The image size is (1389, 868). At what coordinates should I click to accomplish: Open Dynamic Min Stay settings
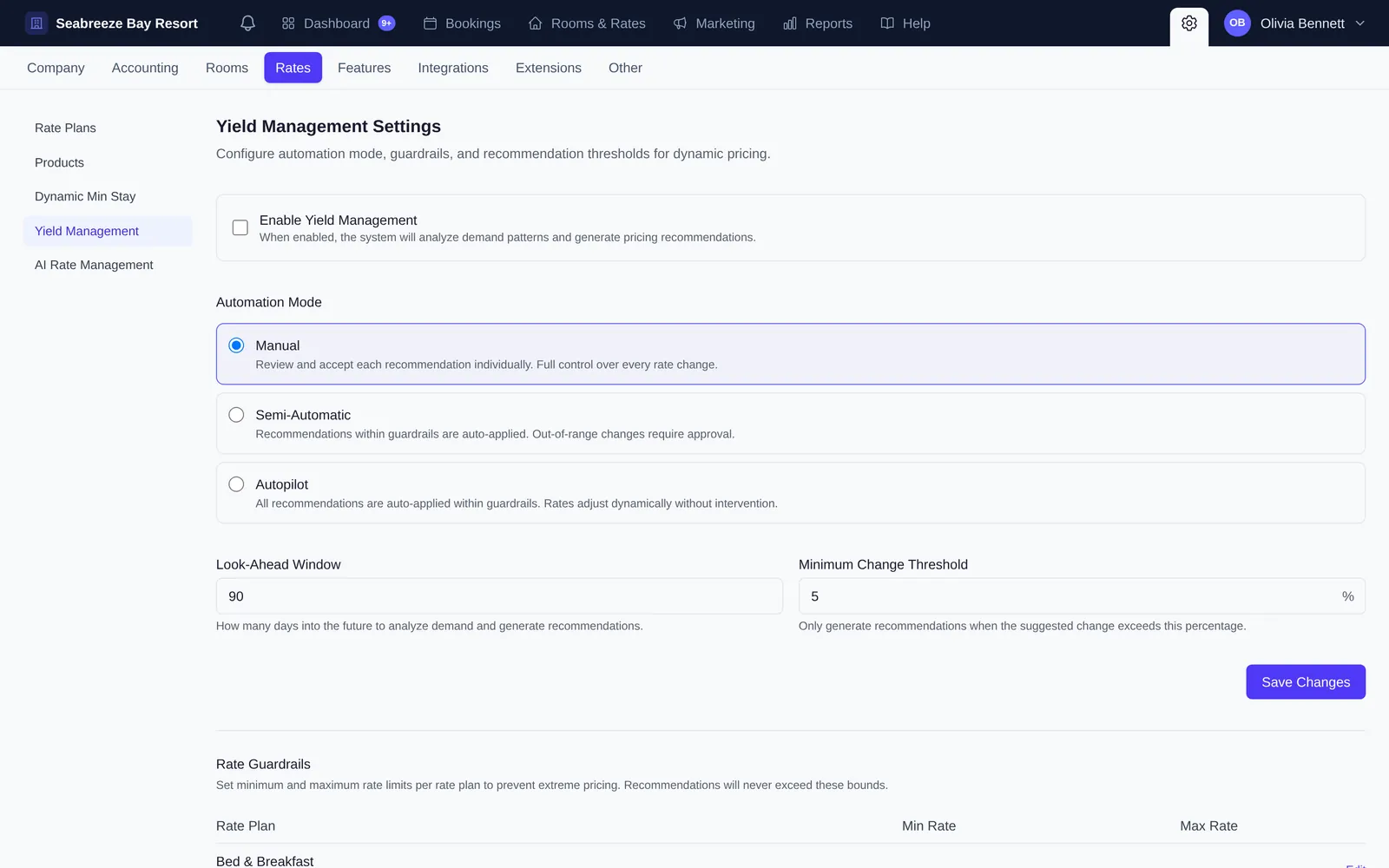coord(108,196)
